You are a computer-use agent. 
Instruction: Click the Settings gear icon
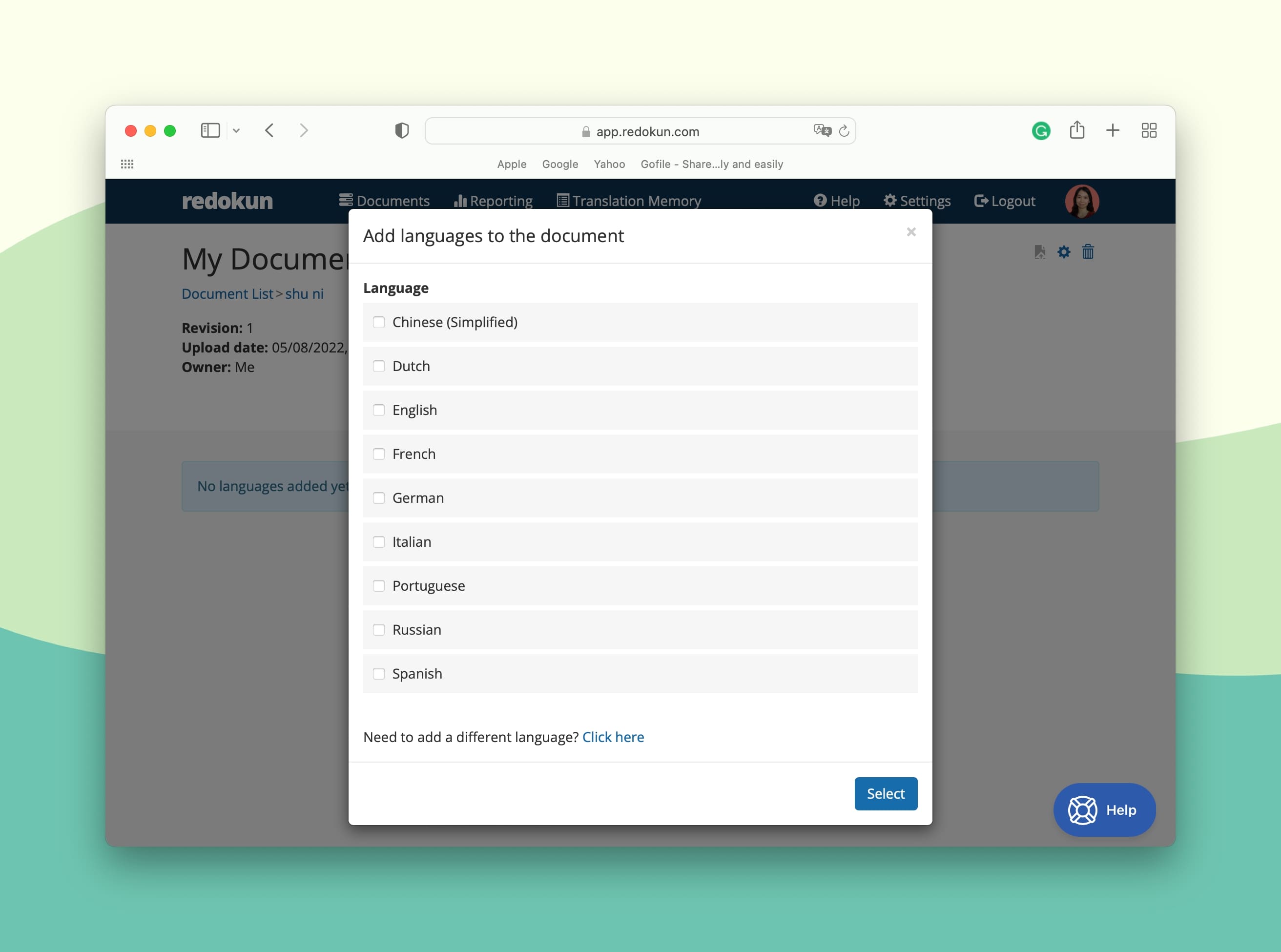pos(888,200)
